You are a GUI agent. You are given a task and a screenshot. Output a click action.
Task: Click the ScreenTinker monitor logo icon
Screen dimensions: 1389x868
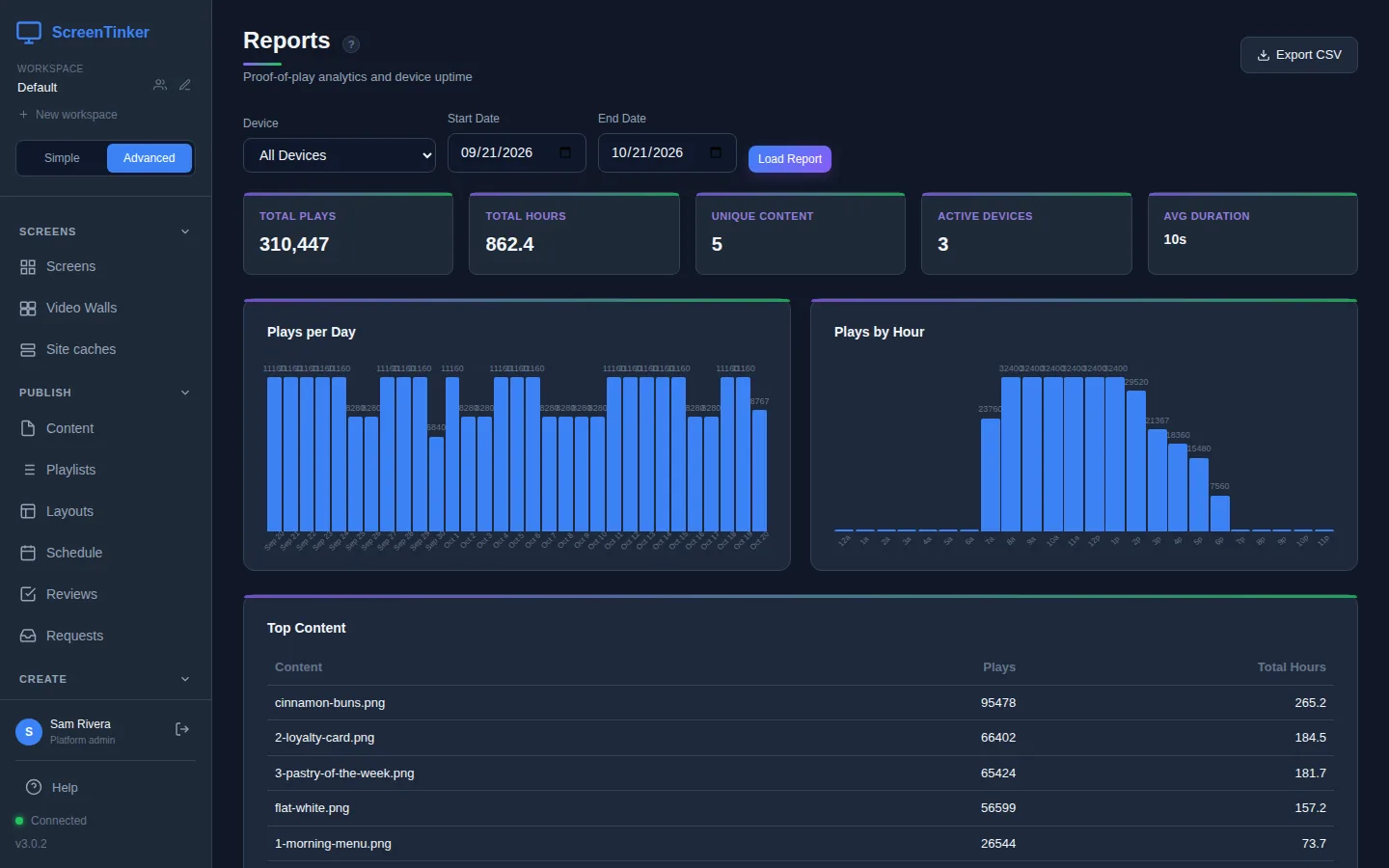[x=29, y=33]
